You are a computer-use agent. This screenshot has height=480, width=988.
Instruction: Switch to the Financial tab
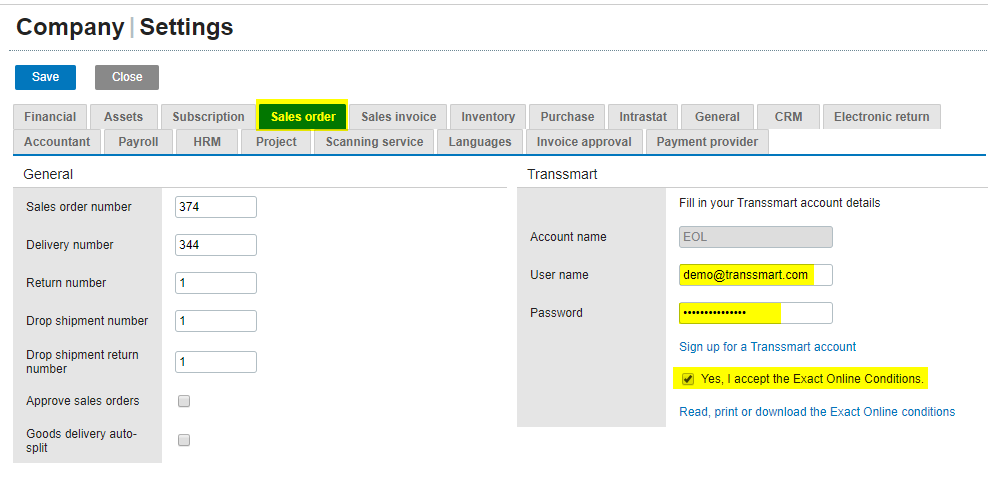tap(50, 117)
